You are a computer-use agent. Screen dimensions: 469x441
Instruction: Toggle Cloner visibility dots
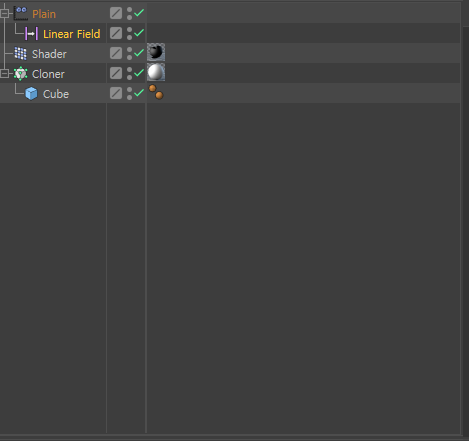click(x=129, y=73)
